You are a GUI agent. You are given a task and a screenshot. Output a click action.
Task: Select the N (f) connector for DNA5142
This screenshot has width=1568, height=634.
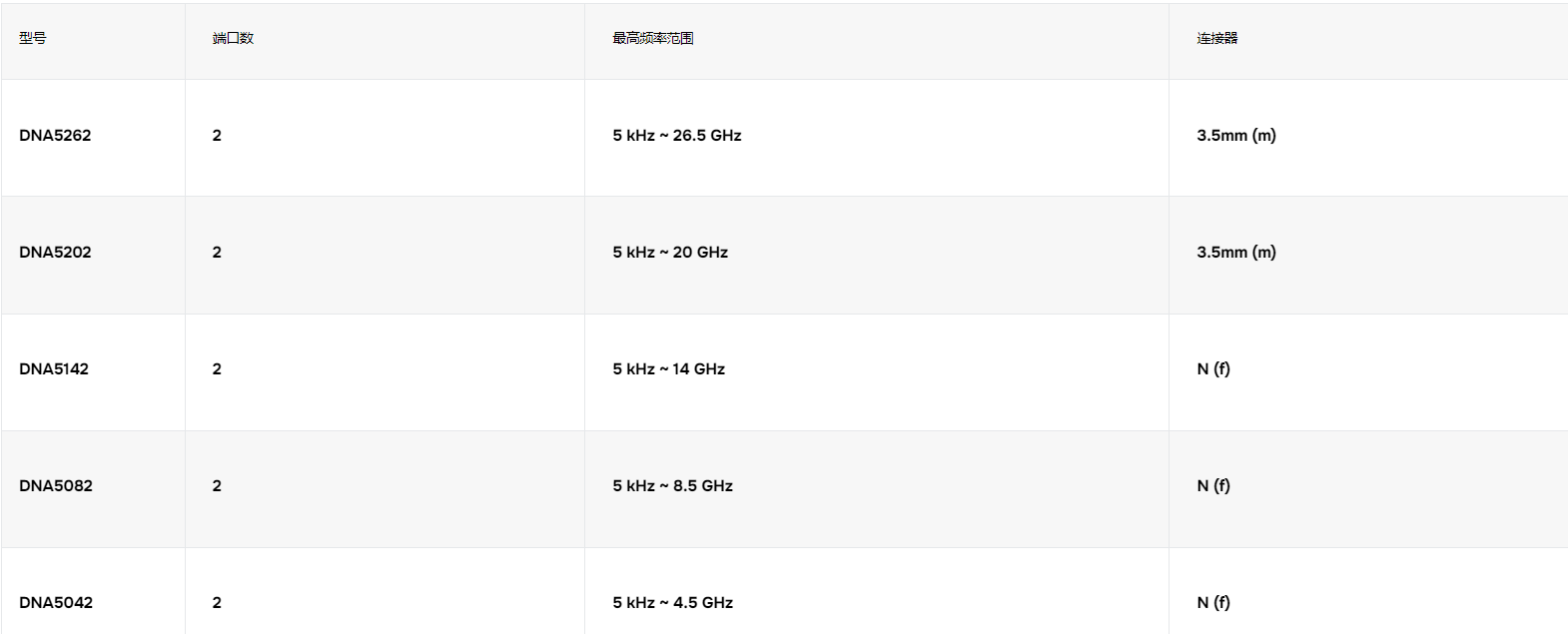1213,369
